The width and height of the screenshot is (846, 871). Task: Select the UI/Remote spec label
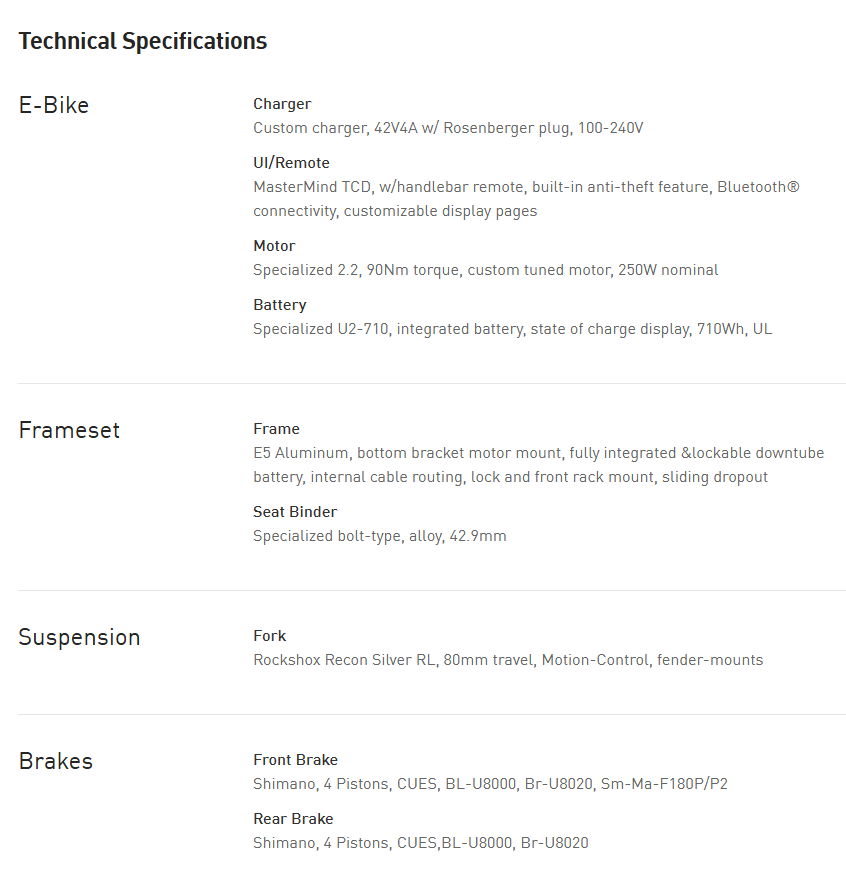[291, 163]
